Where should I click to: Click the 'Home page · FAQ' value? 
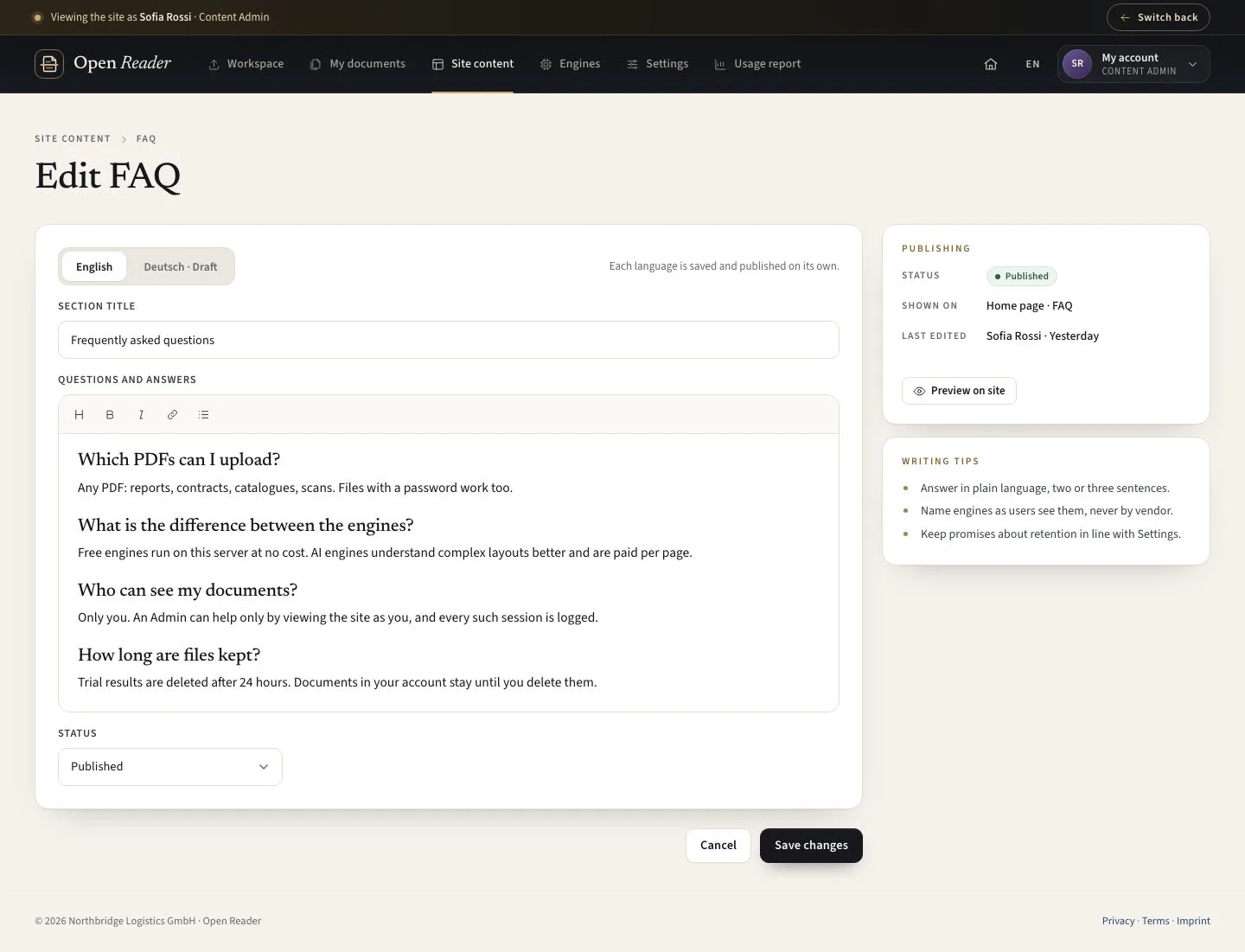tap(1029, 305)
